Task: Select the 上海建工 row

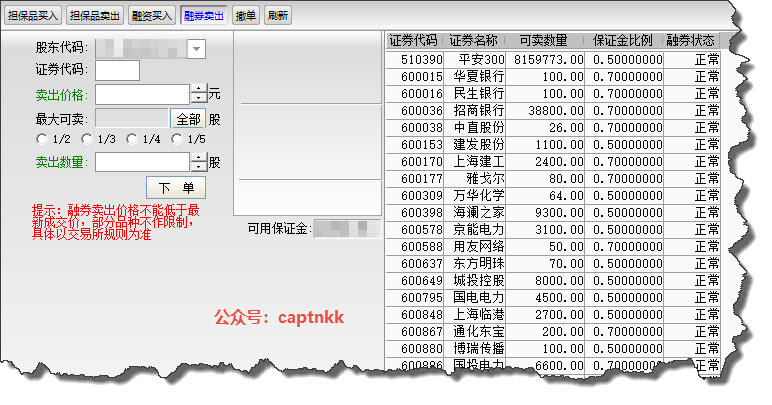Action: click(553, 161)
